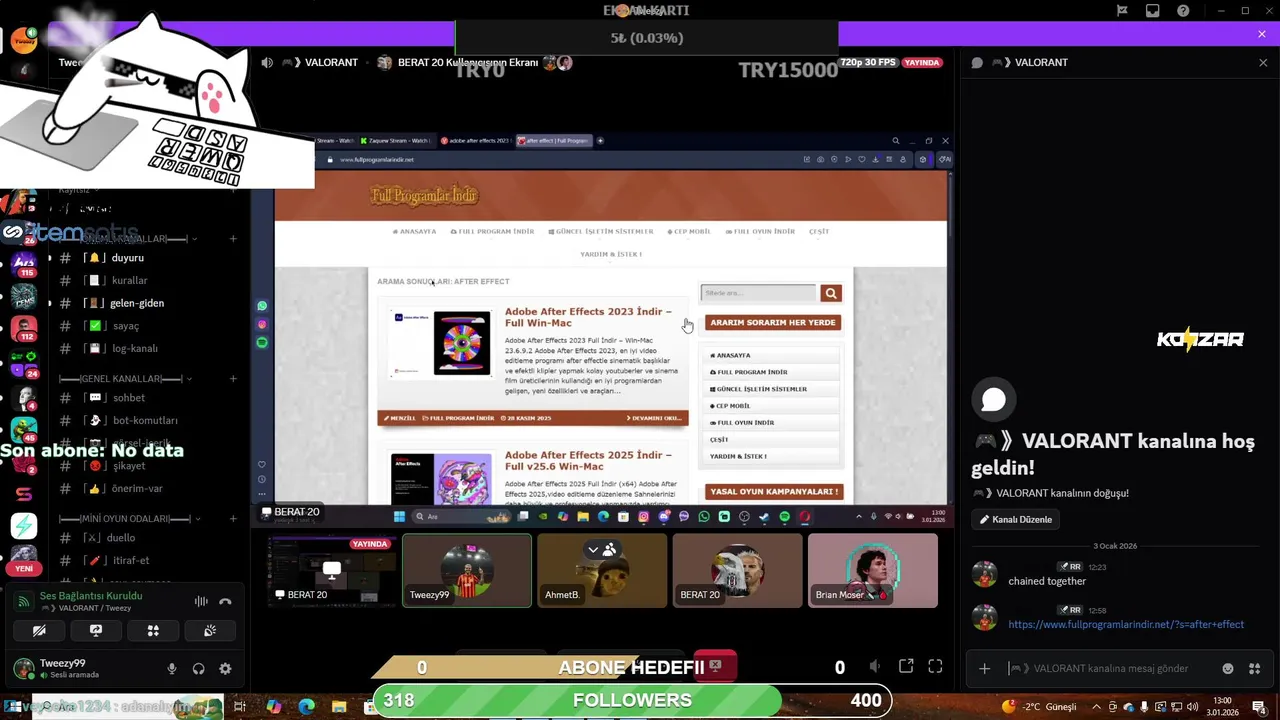Disconnect from voice with the hang-up icon

(225, 602)
